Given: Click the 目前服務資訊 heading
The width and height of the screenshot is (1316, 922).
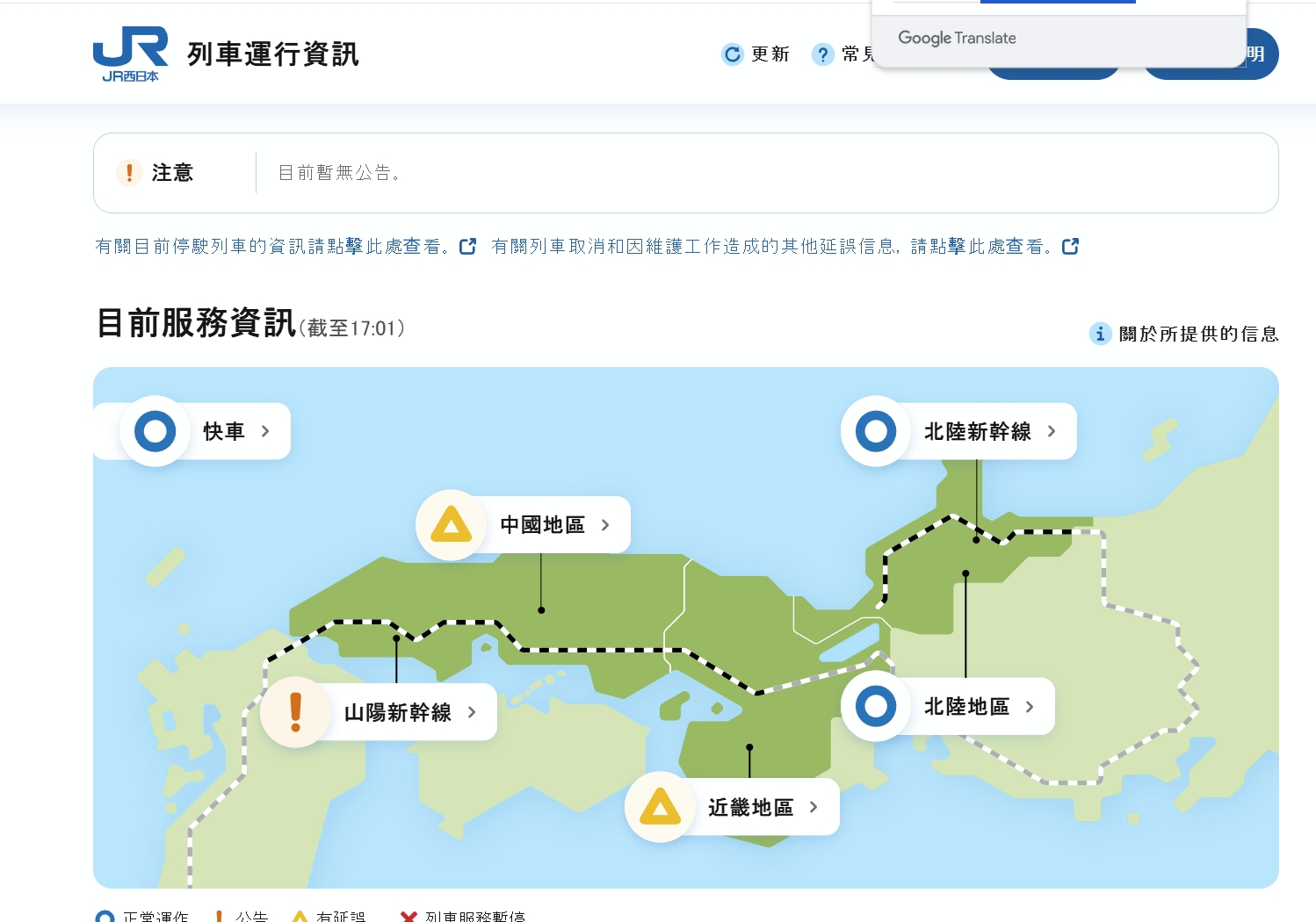Looking at the screenshot, I should click(196, 323).
